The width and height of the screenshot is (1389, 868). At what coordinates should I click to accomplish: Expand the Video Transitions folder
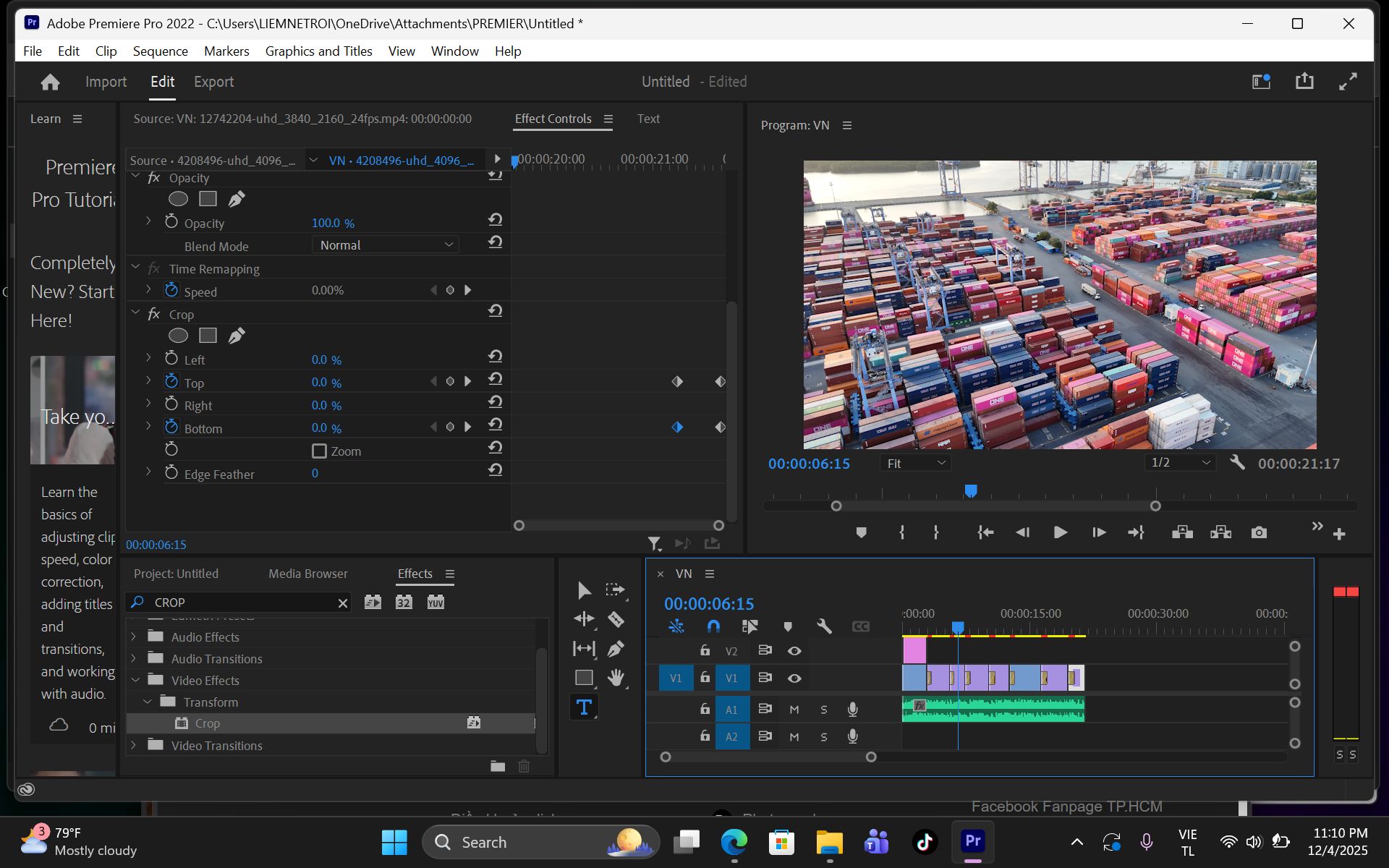pyautogui.click(x=134, y=745)
